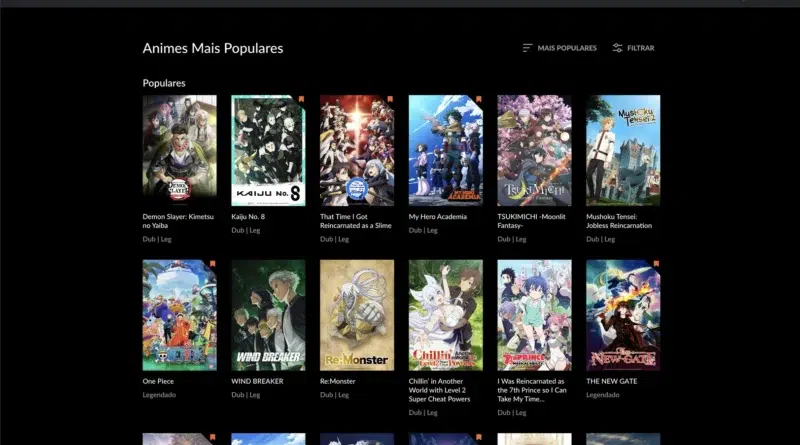Open the Mais Populares sort dropdown
Viewport: 800px width, 445px height.
(560, 48)
